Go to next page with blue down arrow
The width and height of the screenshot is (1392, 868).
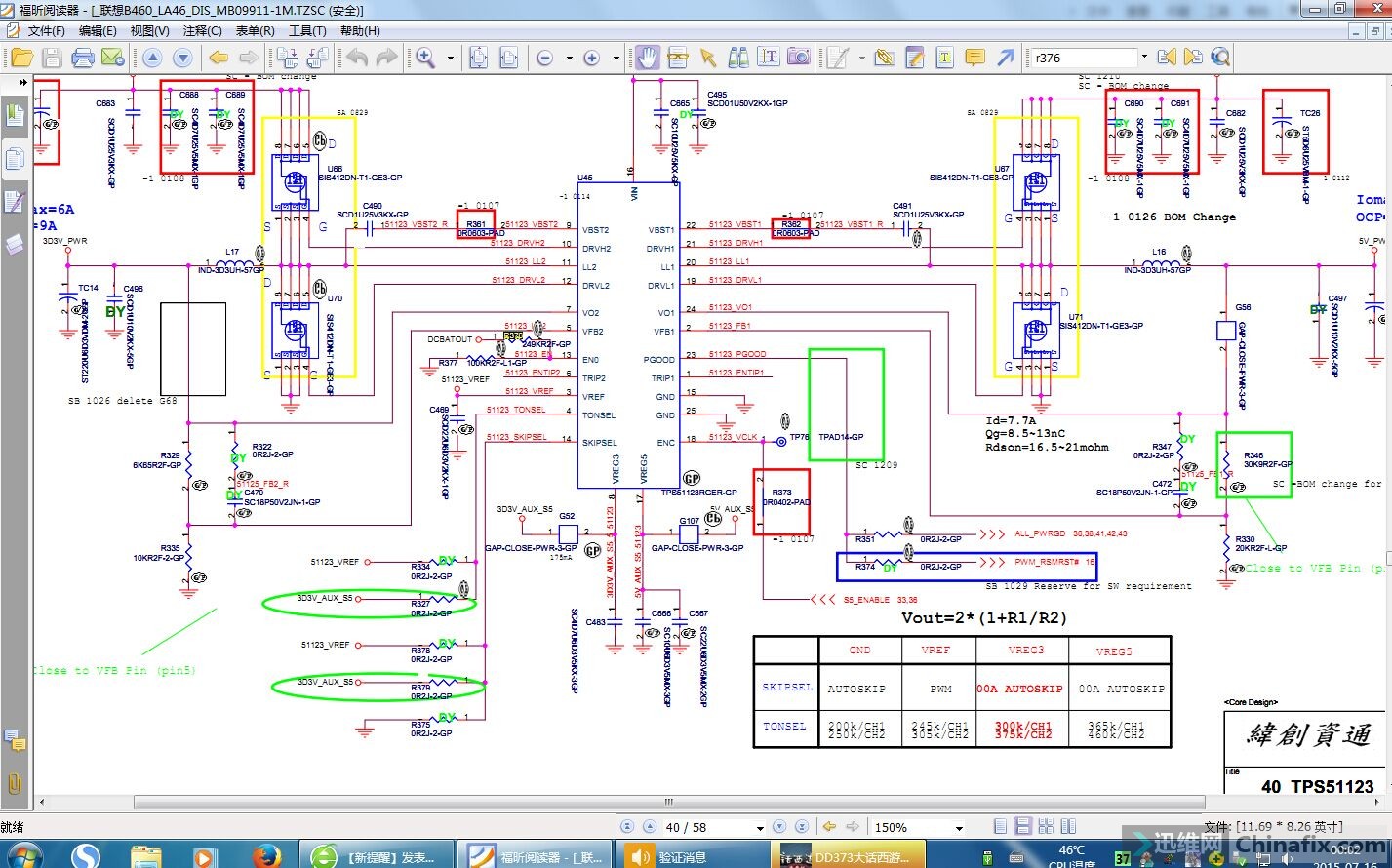point(182,59)
